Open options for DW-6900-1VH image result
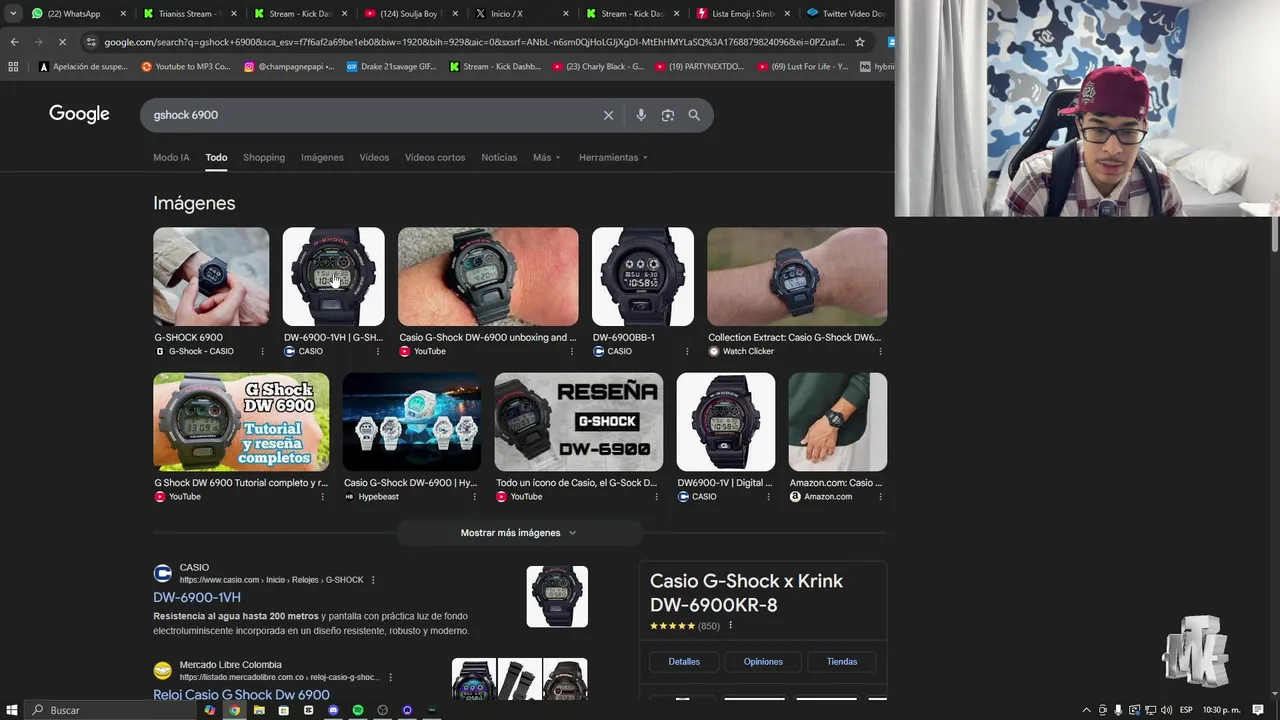Image resolution: width=1280 pixels, height=720 pixels. pos(378,351)
